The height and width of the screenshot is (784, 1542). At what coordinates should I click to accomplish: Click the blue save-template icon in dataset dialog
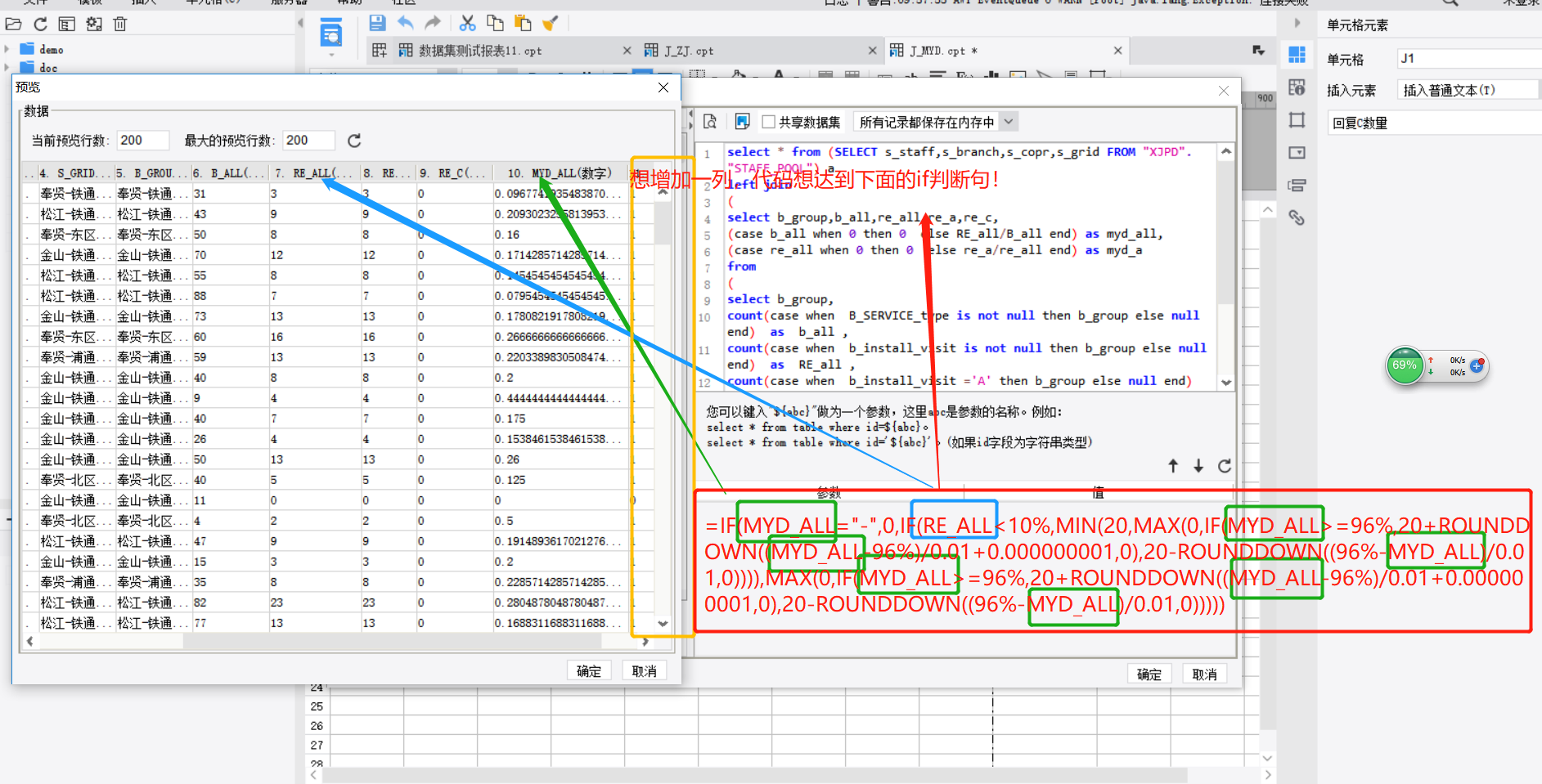(742, 122)
